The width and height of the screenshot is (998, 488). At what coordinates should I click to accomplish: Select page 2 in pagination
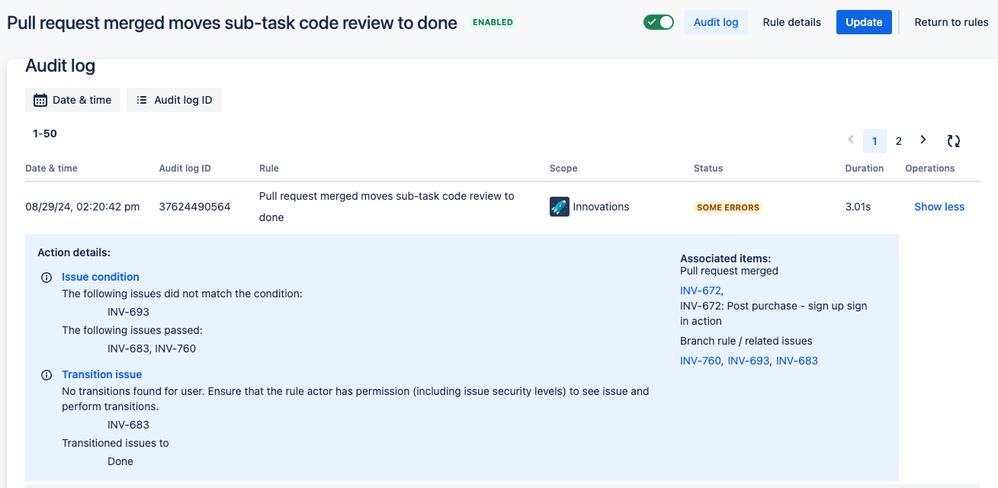[898, 141]
